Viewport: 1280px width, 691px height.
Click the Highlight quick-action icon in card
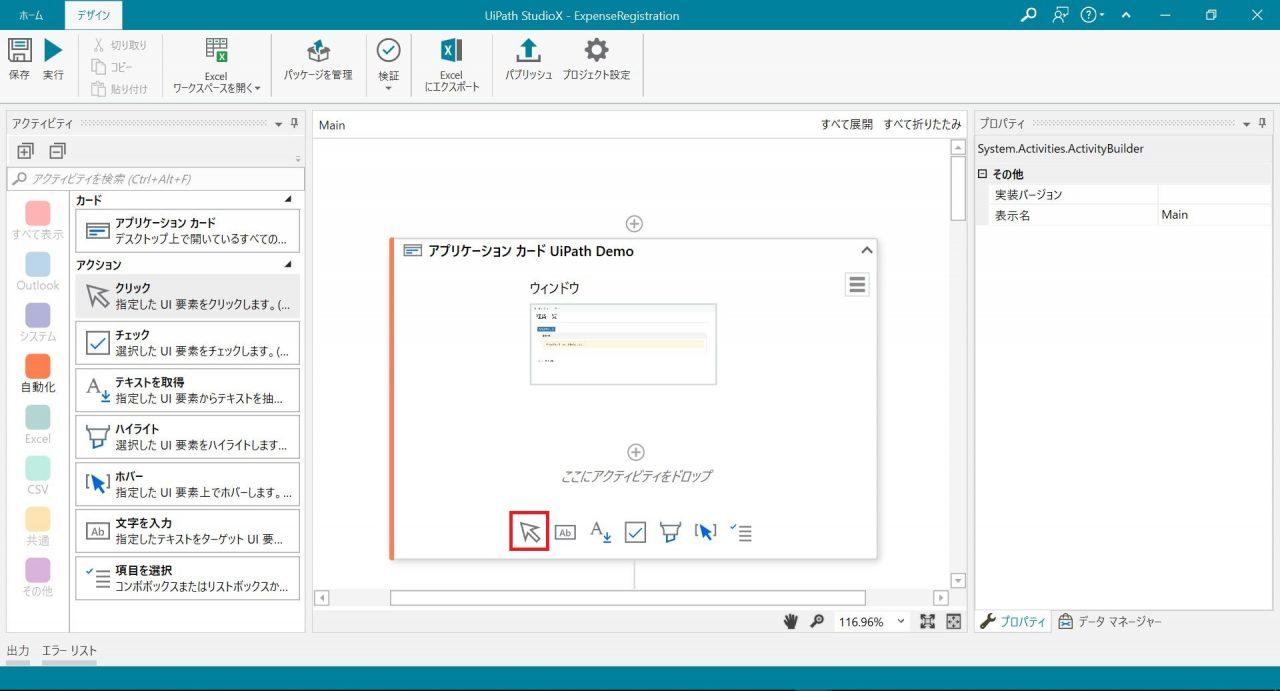pyautogui.click(x=670, y=532)
